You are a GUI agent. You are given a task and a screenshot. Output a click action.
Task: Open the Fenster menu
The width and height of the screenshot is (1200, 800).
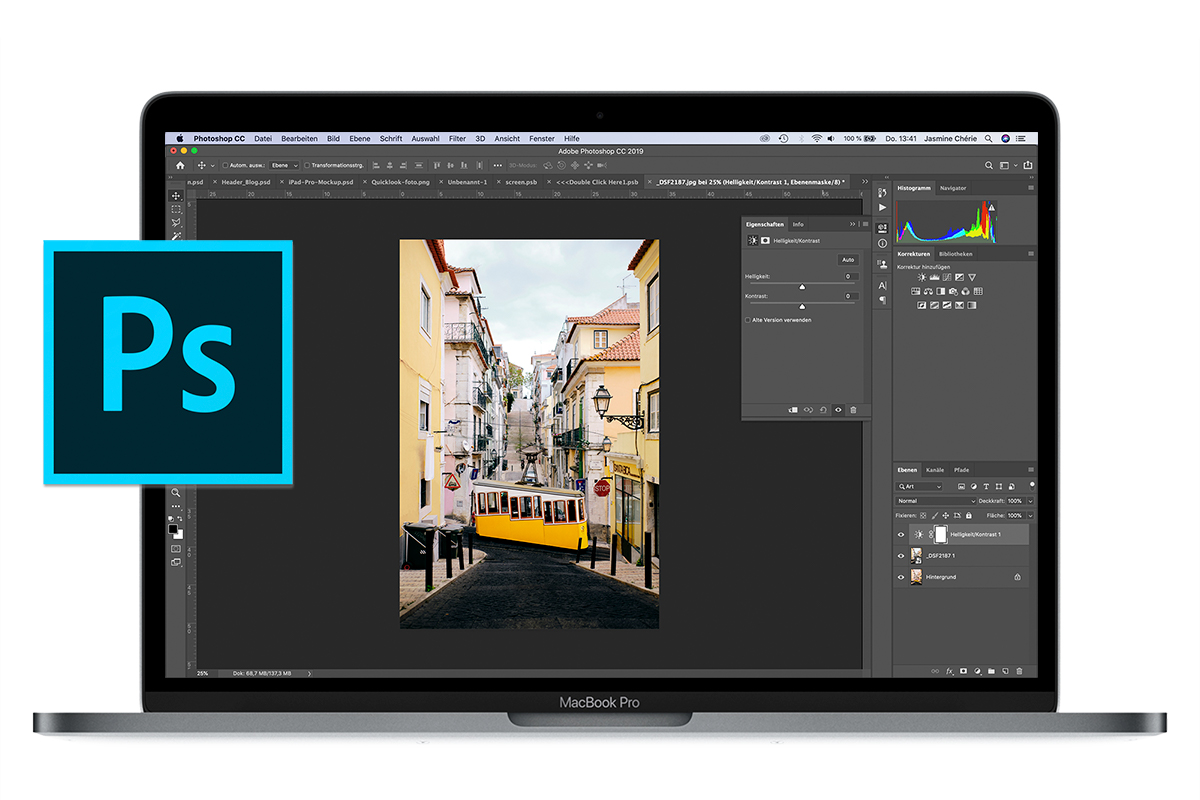542,138
